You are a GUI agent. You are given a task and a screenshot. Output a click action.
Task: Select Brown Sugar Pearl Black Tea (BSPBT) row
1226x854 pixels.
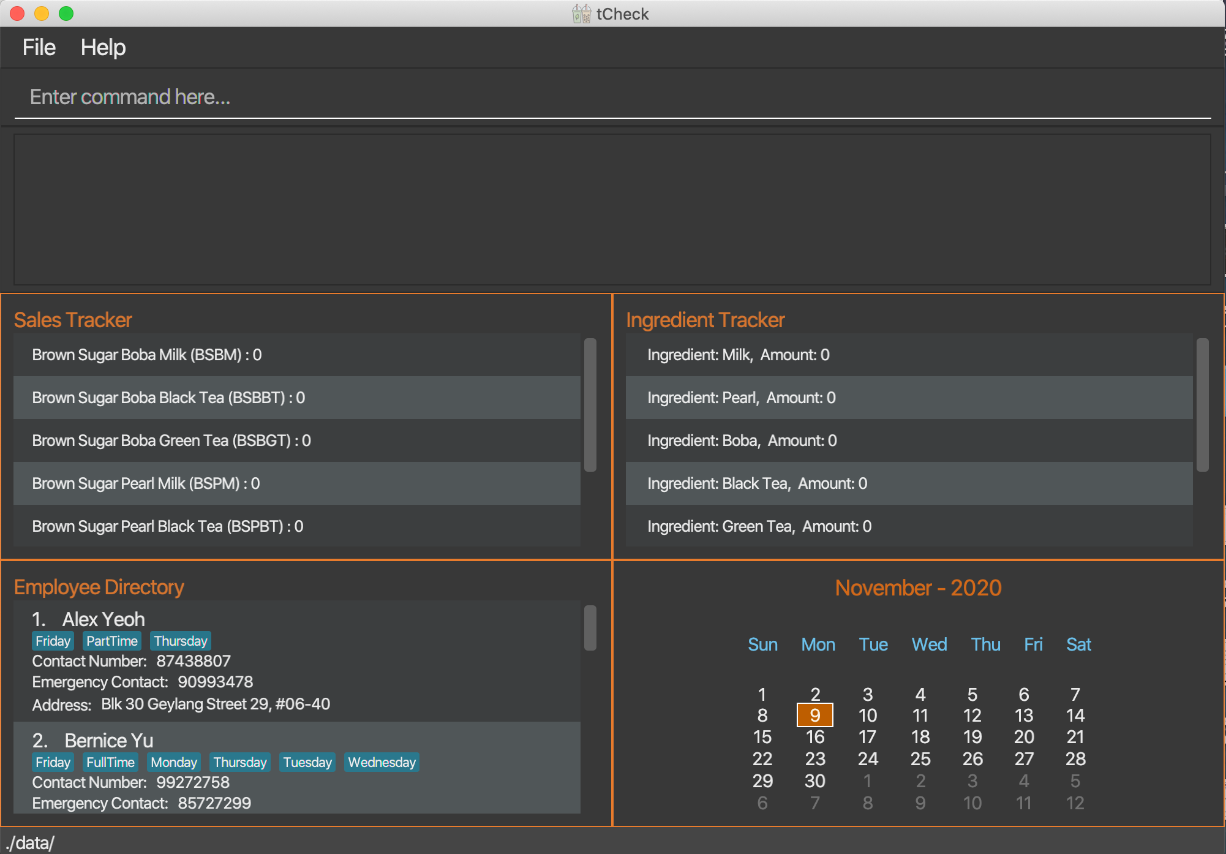click(x=297, y=526)
